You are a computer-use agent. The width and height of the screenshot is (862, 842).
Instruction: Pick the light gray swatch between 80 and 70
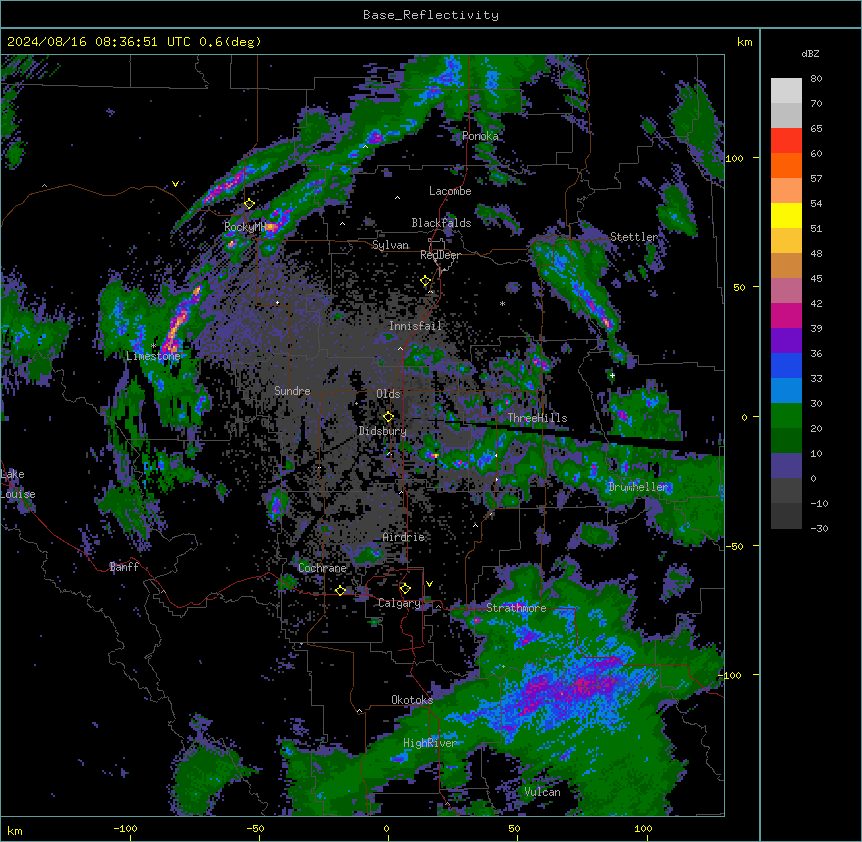tap(786, 91)
